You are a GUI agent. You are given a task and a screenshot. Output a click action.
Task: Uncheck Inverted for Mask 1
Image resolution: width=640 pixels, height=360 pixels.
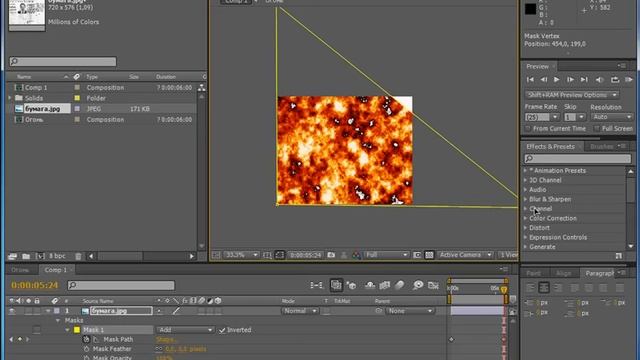click(x=222, y=330)
